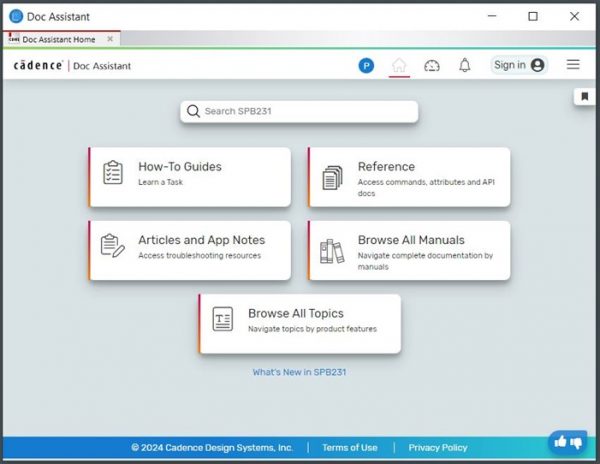
Task: Click the blue P profile icon
Action: pyautogui.click(x=366, y=66)
